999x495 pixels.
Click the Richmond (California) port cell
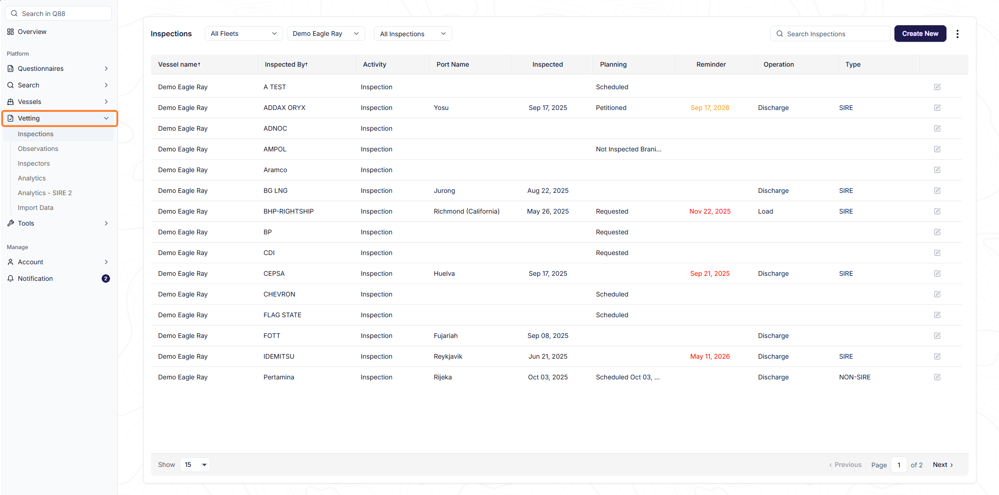click(x=466, y=211)
